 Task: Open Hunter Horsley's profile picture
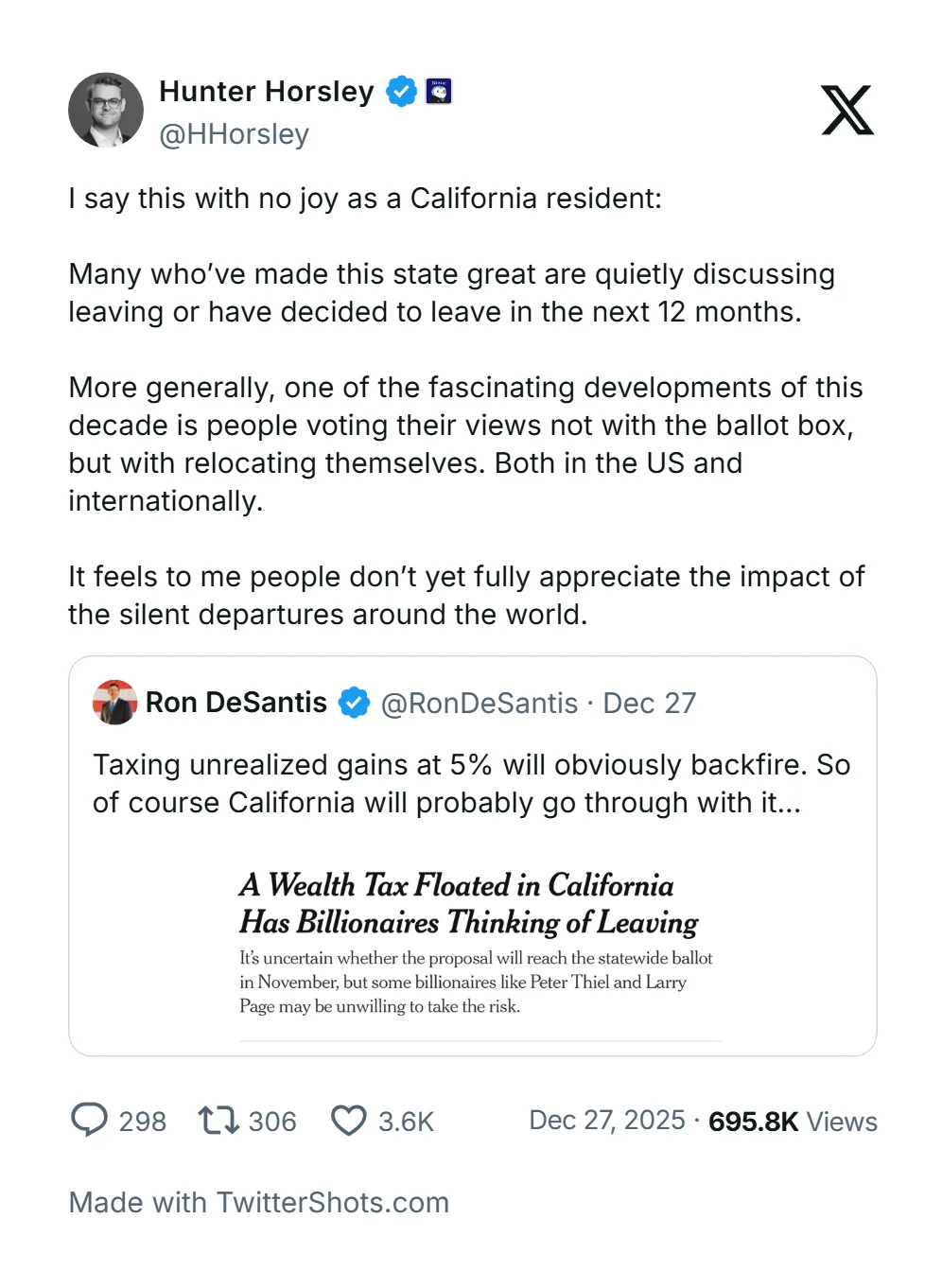click(106, 111)
